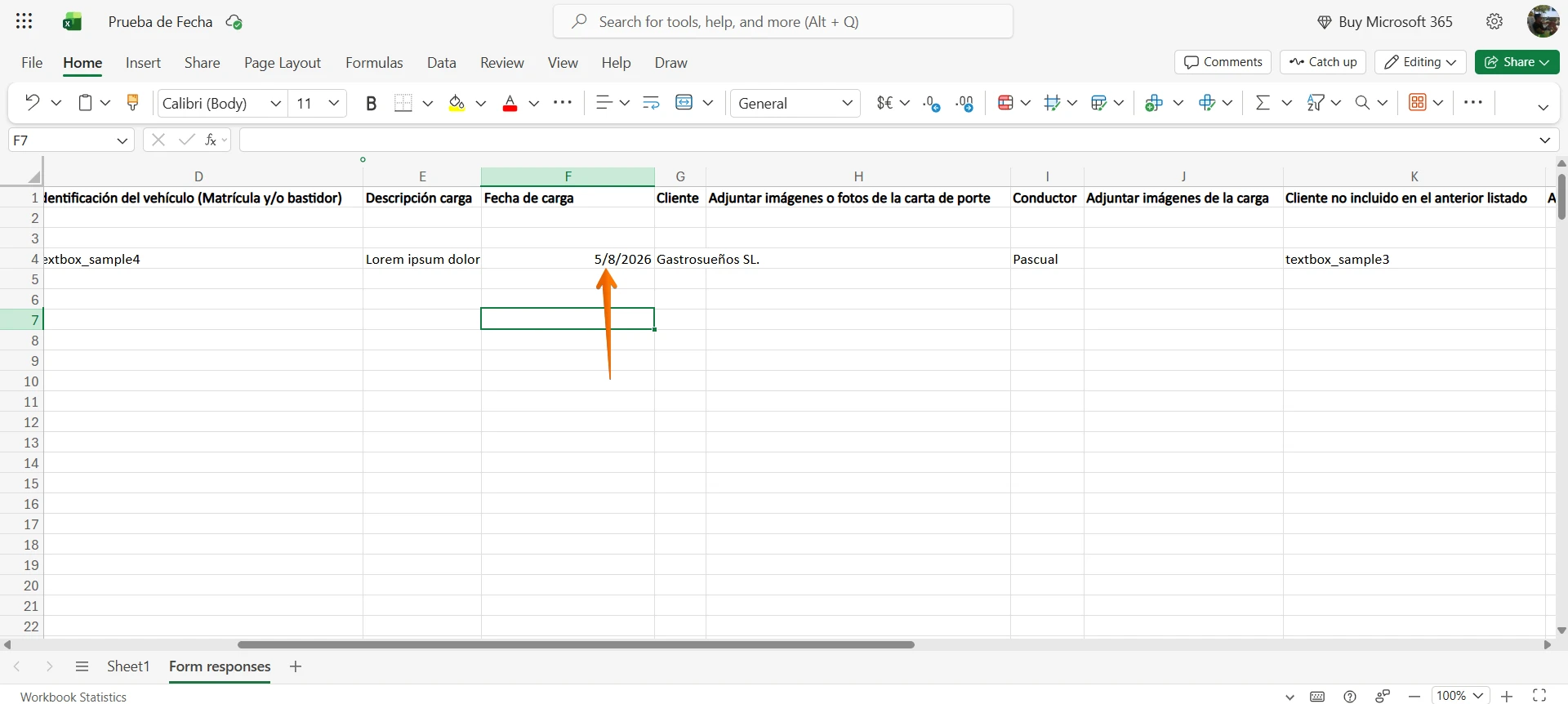The height and width of the screenshot is (704, 1568).
Task: Click the cell styles icon
Action: tap(1052, 103)
